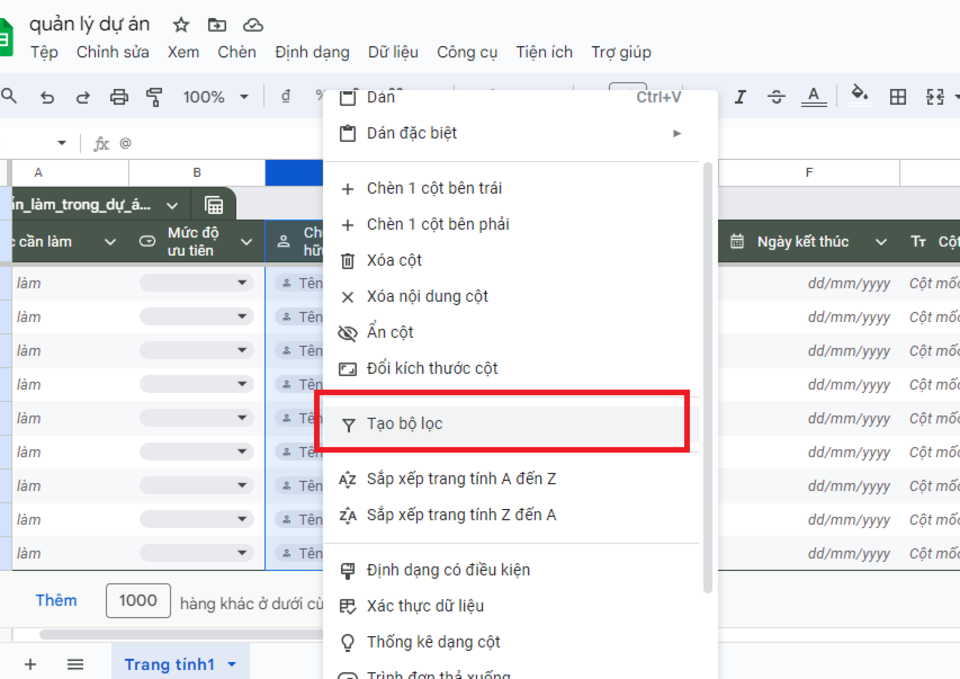
Task: Click the redo arrow in toolbar
Action: click(x=83, y=97)
